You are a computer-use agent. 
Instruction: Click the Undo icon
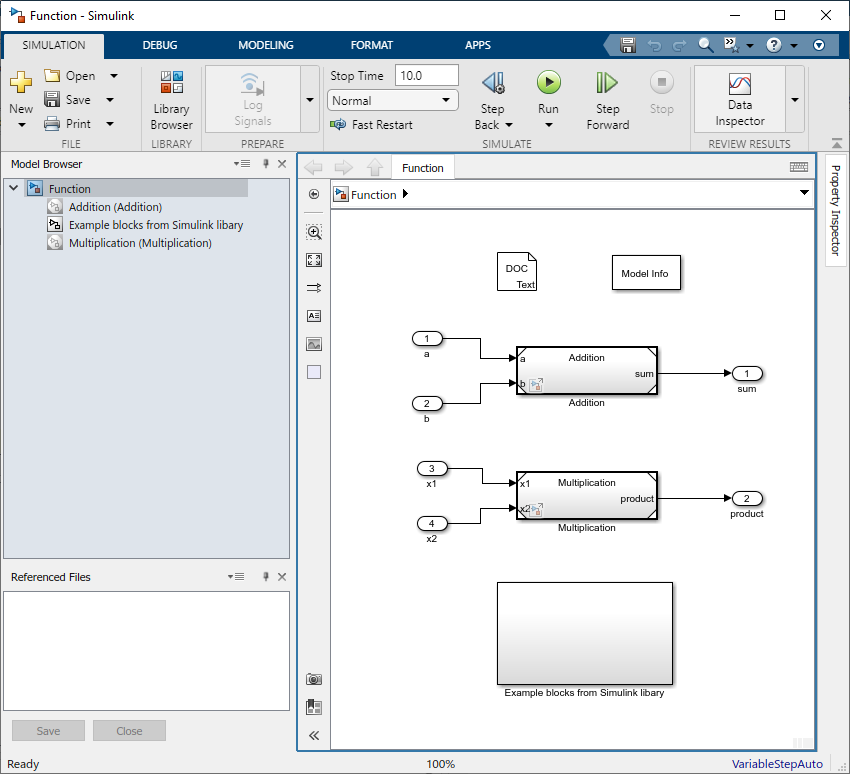(652, 44)
